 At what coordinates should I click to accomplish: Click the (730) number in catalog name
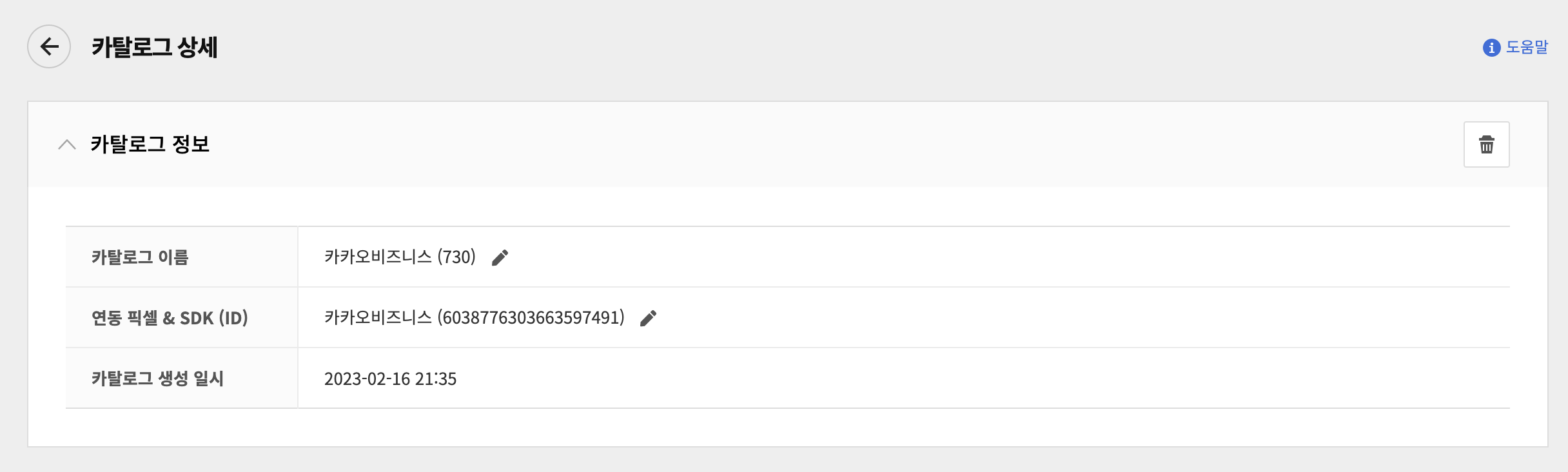pos(456,257)
